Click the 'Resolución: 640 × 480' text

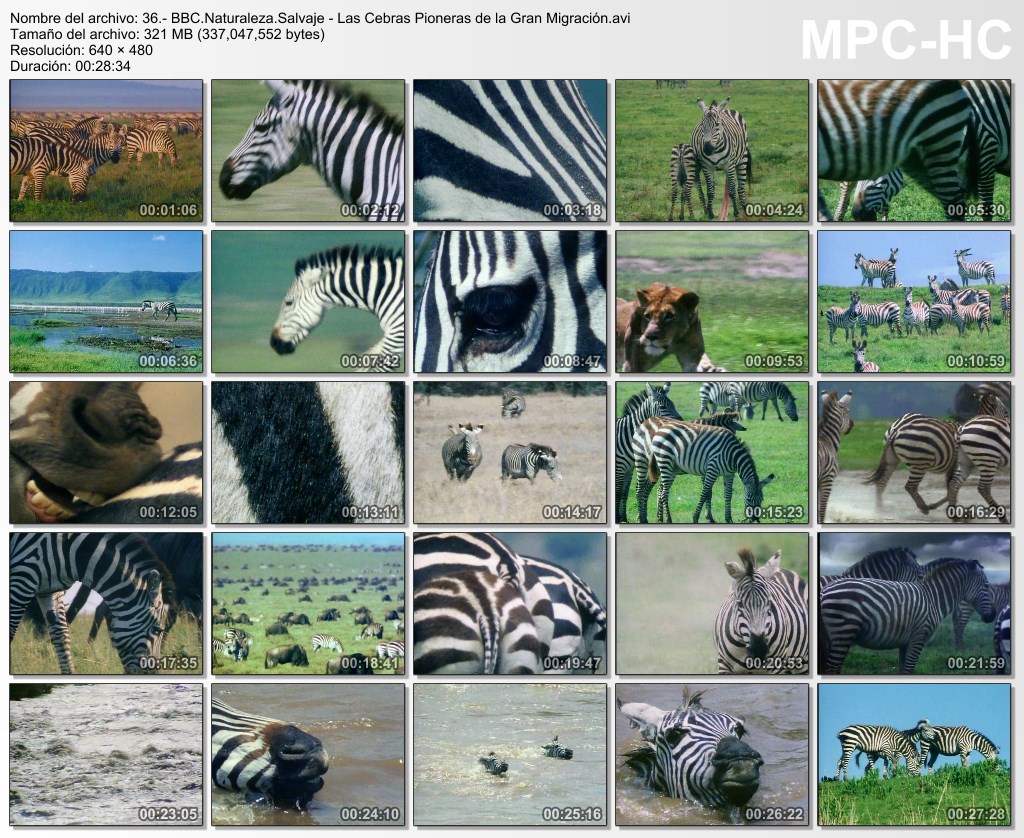82,50
